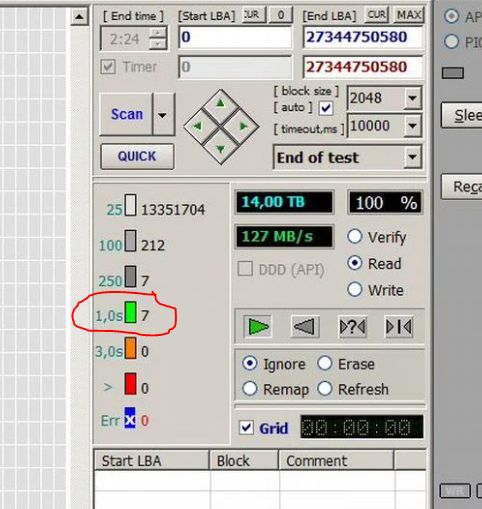This screenshot has height=509, width=482.
Task: Click the 14,00 TB capacity display
Action: [x=284, y=202]
